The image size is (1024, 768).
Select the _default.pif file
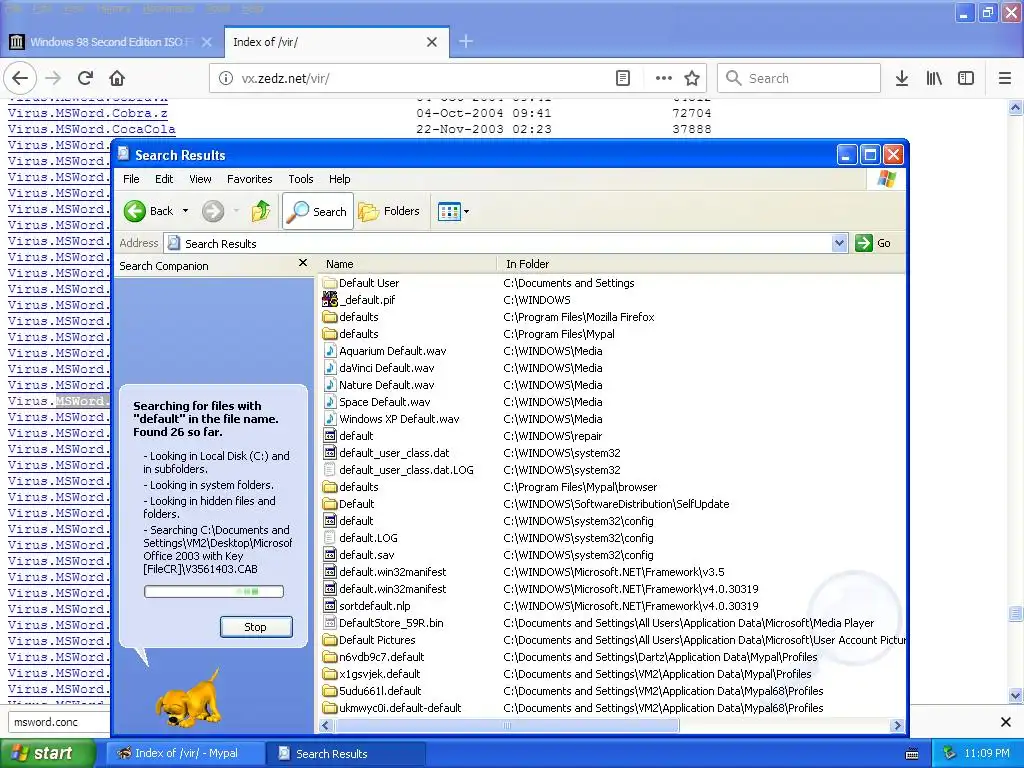coord(367,300)
